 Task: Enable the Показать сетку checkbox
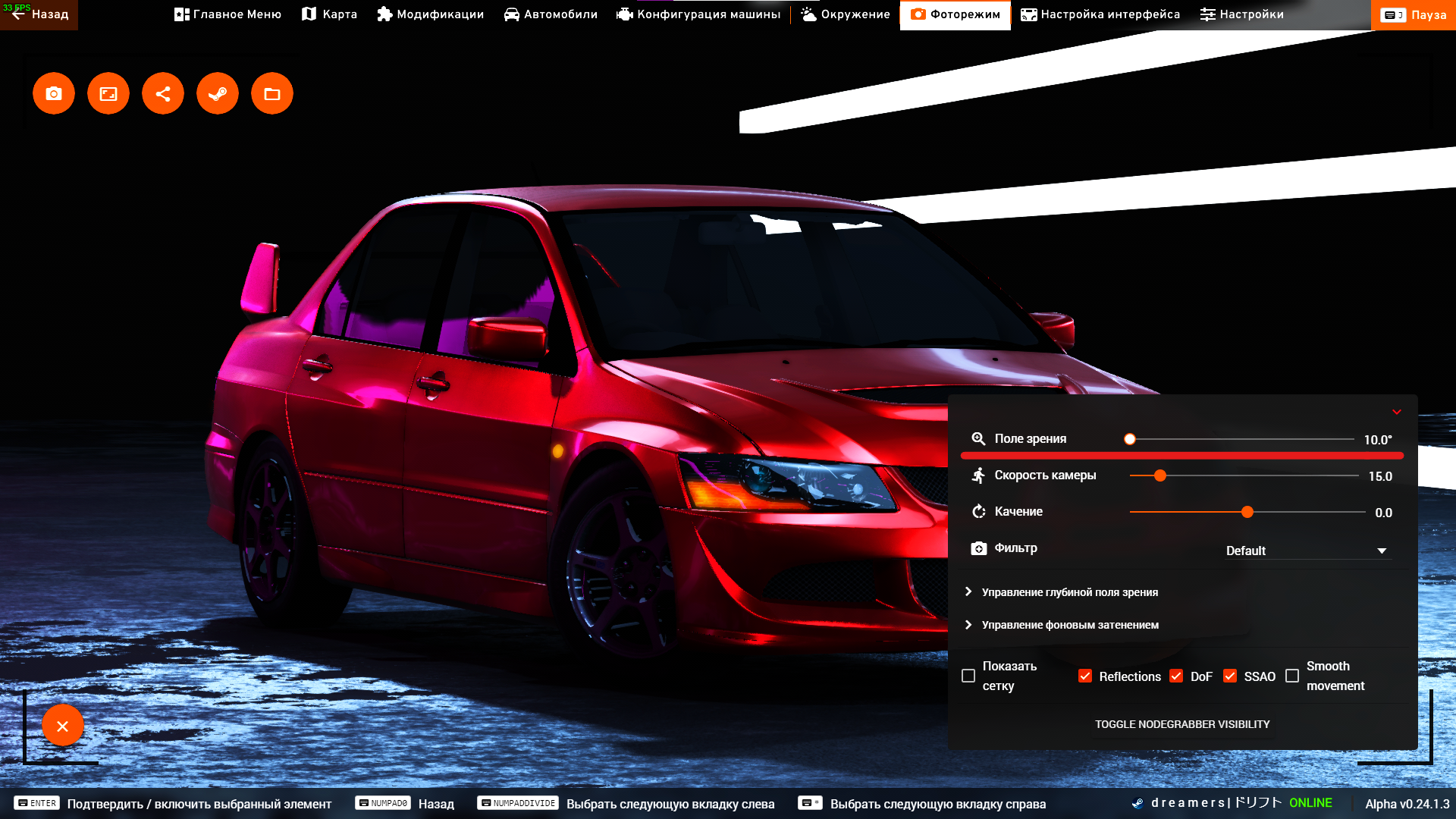click(x=968, y=676)
